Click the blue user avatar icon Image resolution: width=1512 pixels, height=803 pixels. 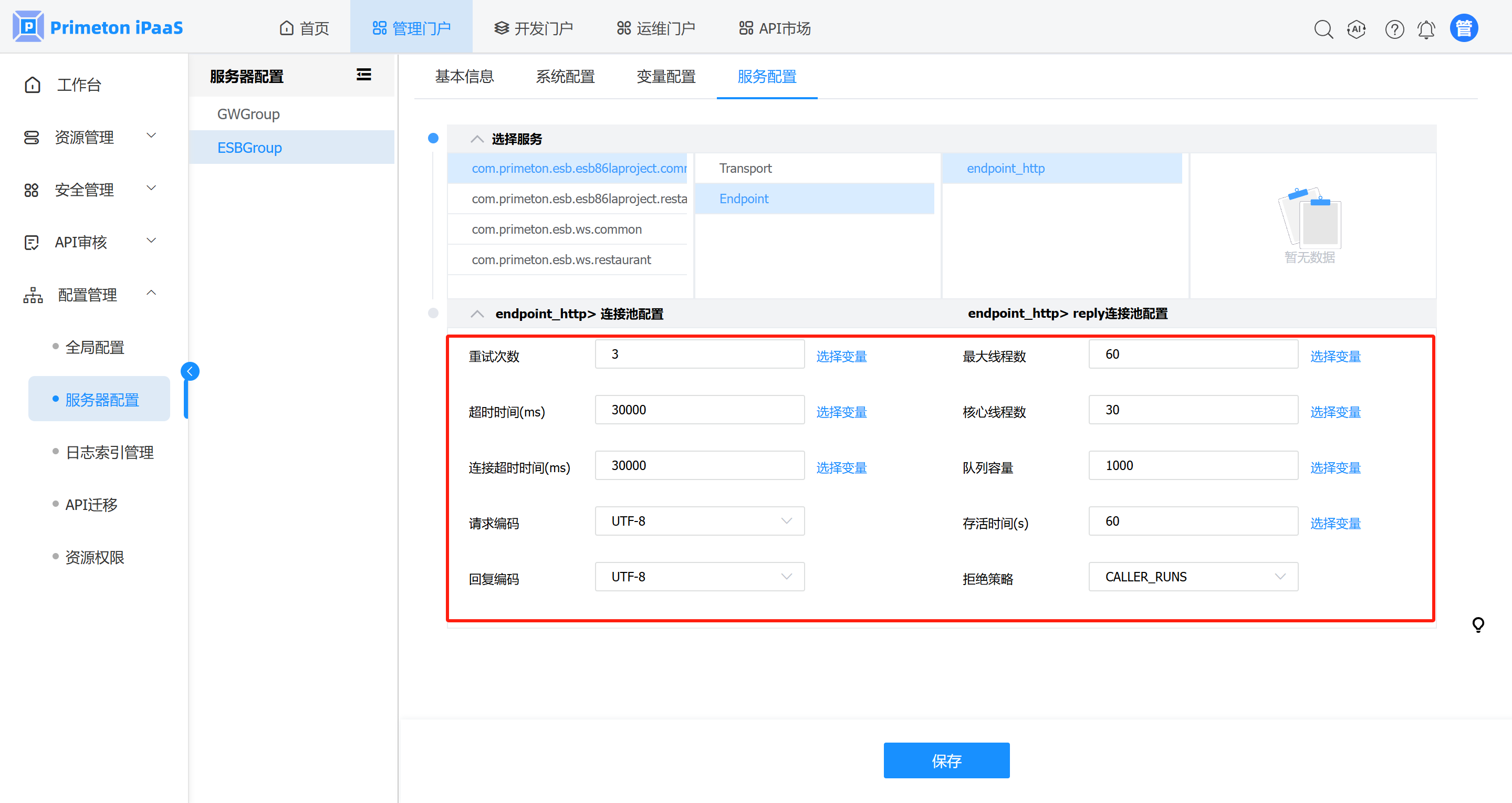tap(1463, 28)
